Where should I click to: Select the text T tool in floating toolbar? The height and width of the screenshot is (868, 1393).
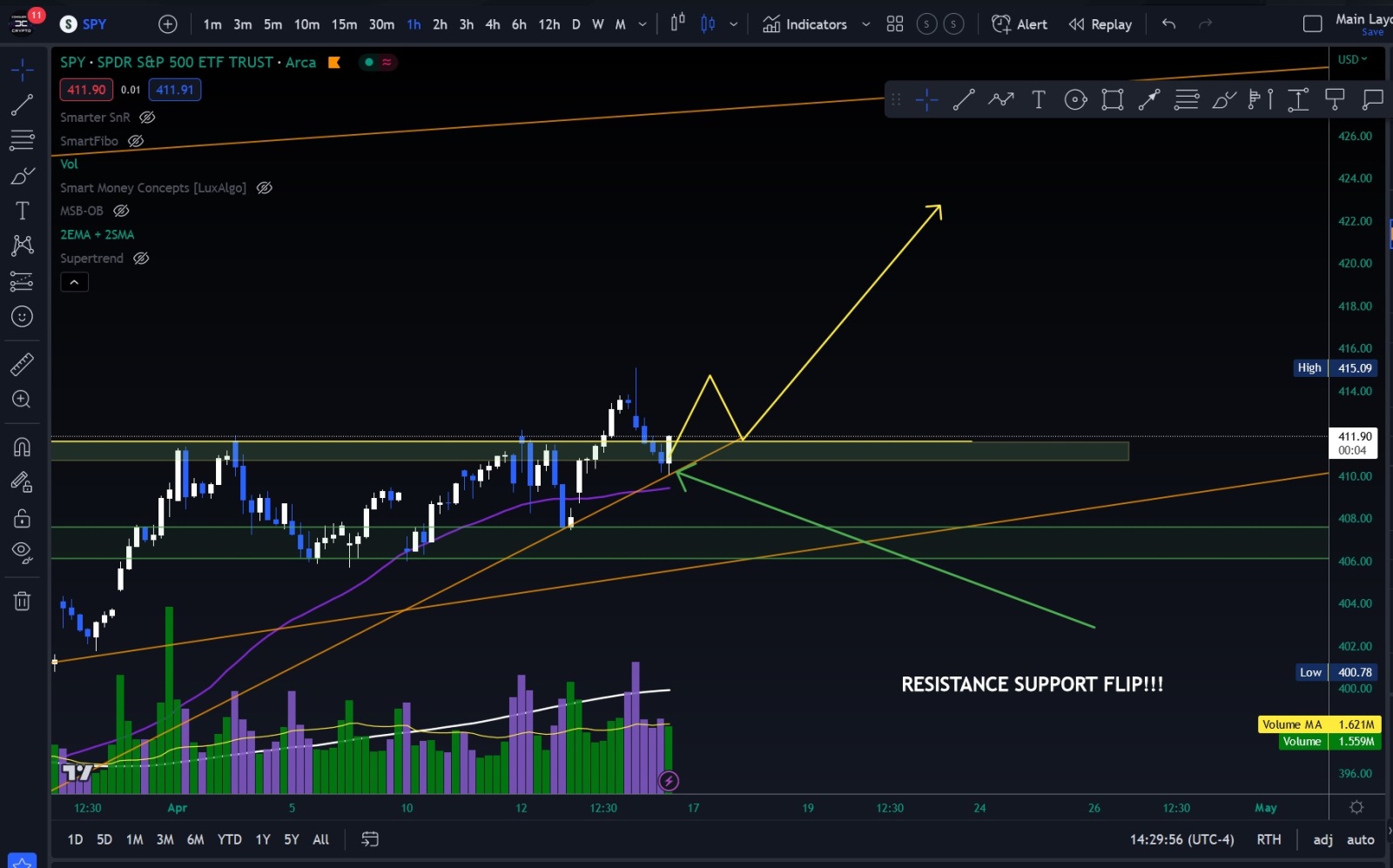pyautogui.click(x=1039, y=100)
